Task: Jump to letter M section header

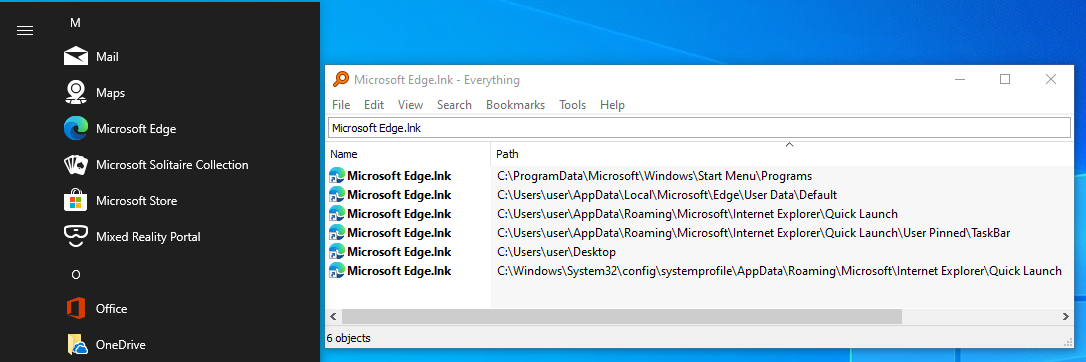Action: [x=75, y=23]
